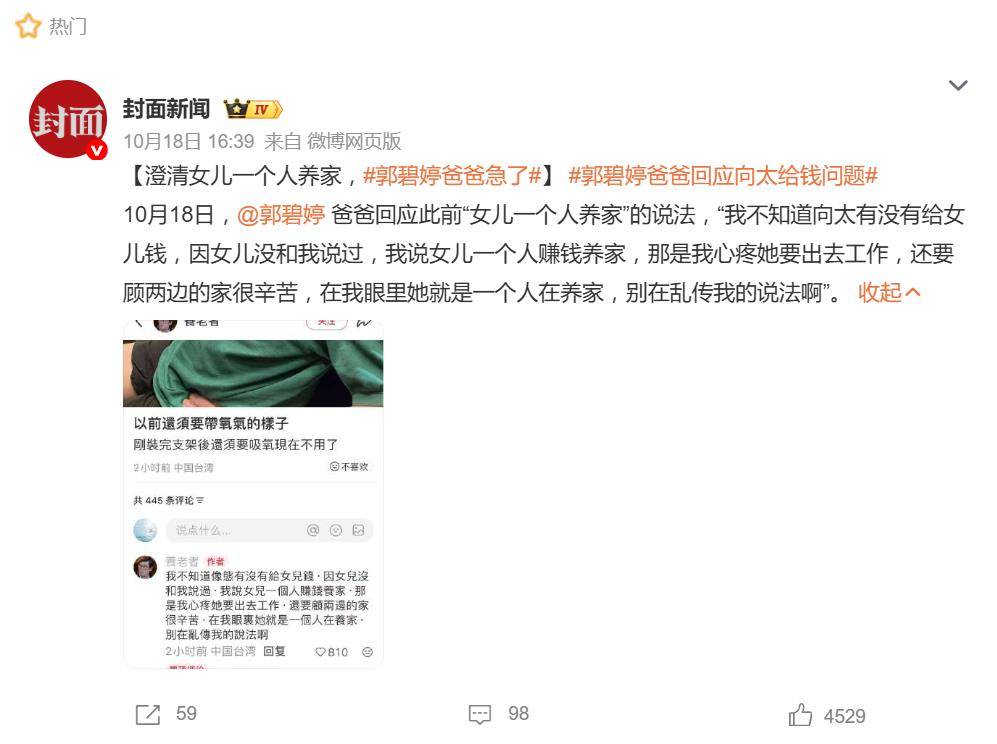Collapse post text with 收起
This screenshot has width=997, height=744.
(x=889, y=293)
